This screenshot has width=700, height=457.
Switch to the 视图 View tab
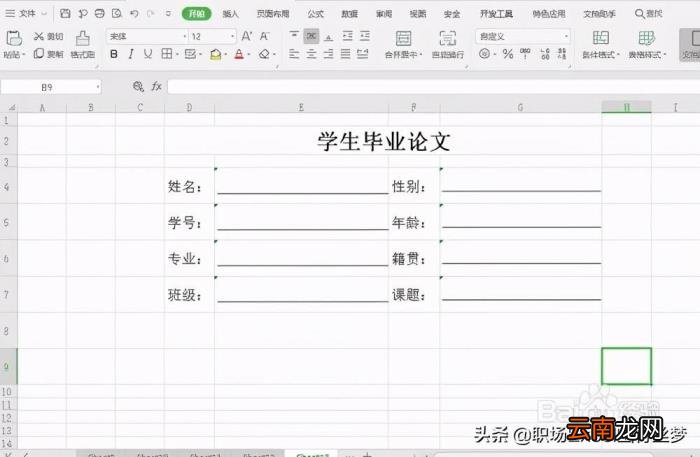(418, 14)
